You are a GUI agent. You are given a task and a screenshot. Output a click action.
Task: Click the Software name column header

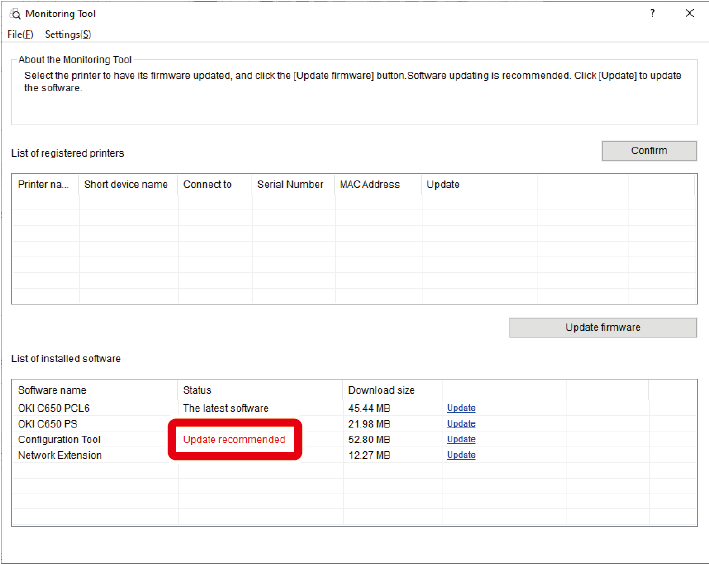click(x=53, y=390)
